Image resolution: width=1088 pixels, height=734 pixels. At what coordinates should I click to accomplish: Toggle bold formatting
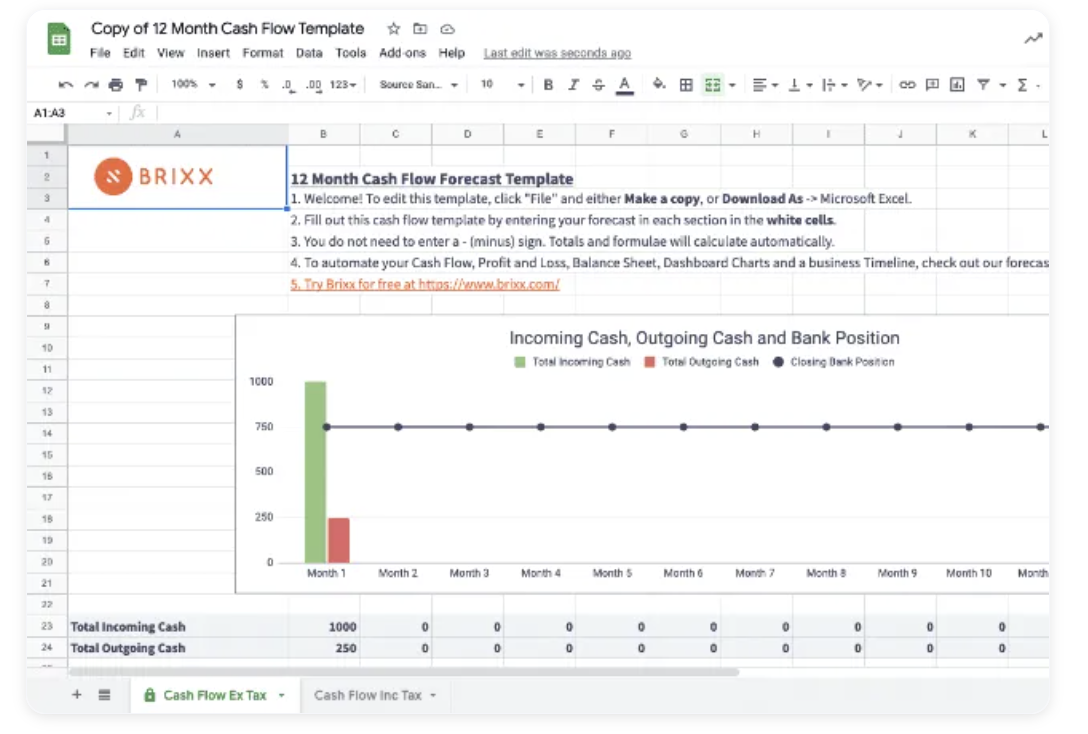[548, 85]
